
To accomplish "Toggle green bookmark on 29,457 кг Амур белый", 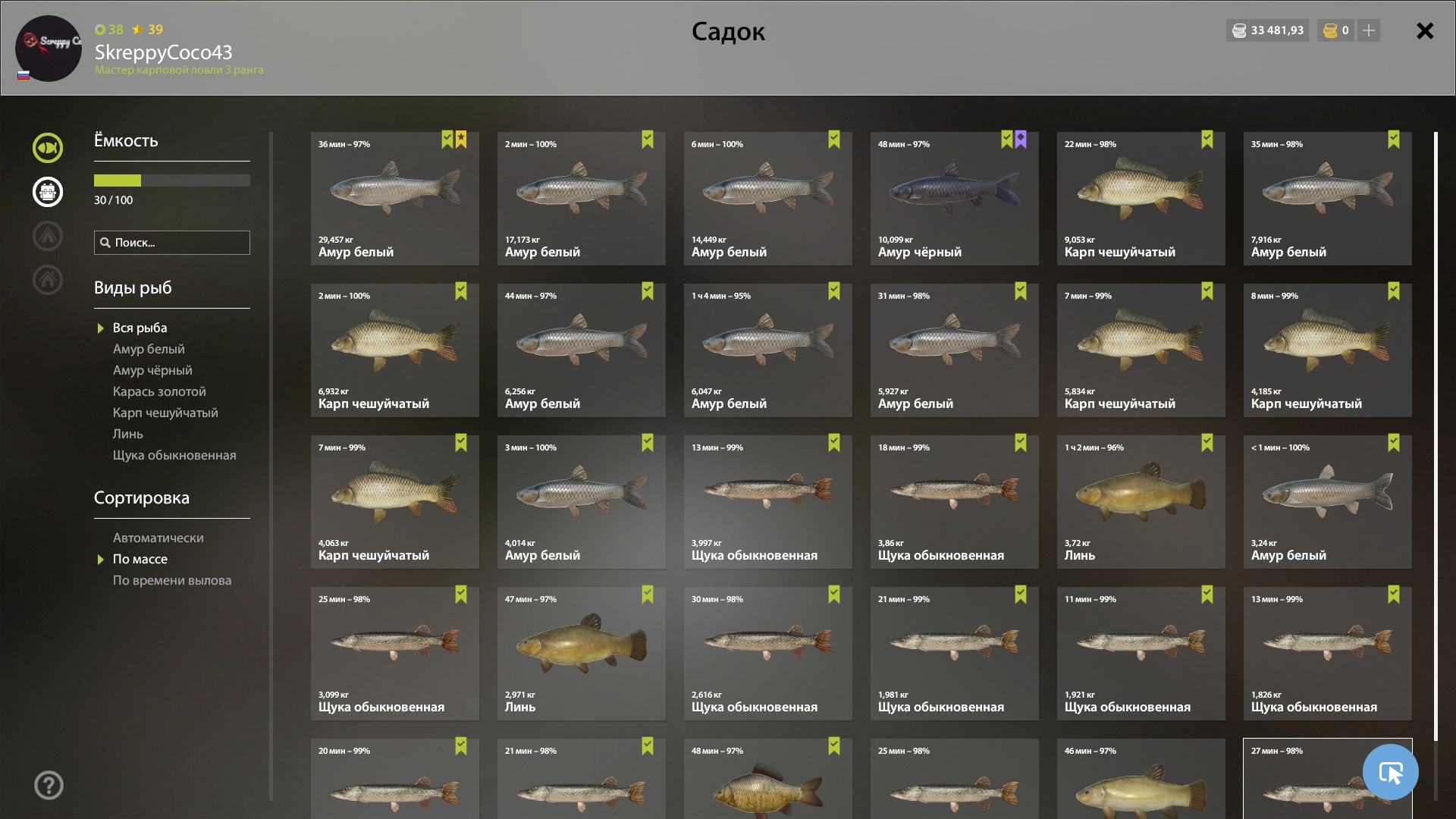I will coord(447,140).
